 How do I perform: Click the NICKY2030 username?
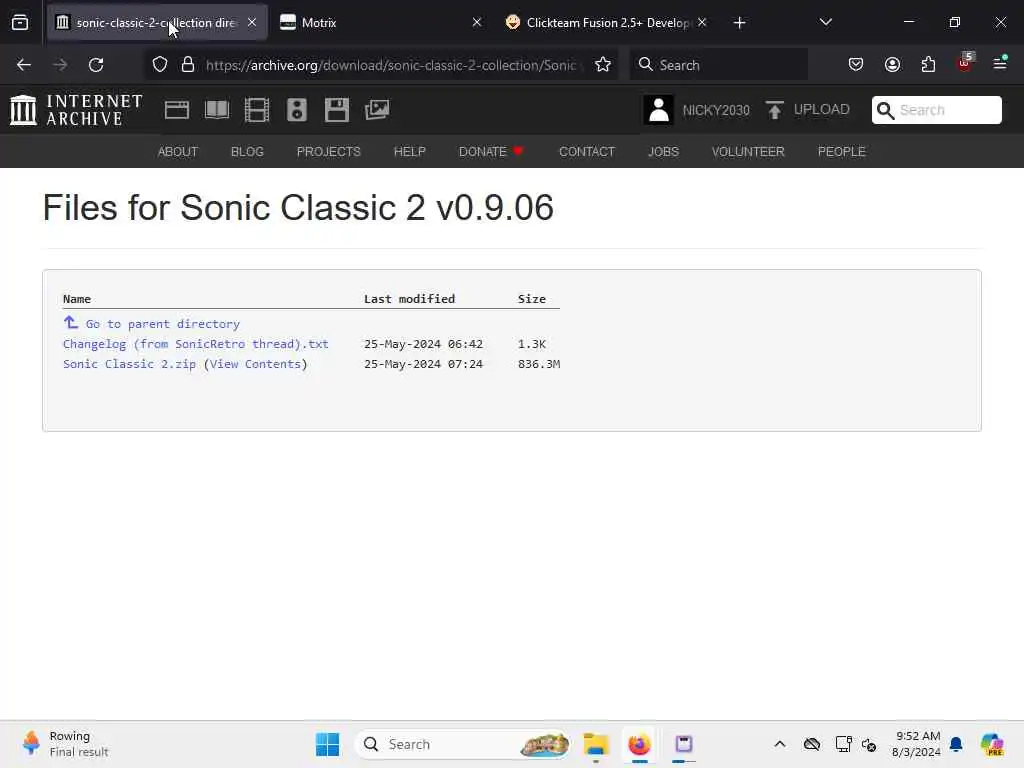716,110
